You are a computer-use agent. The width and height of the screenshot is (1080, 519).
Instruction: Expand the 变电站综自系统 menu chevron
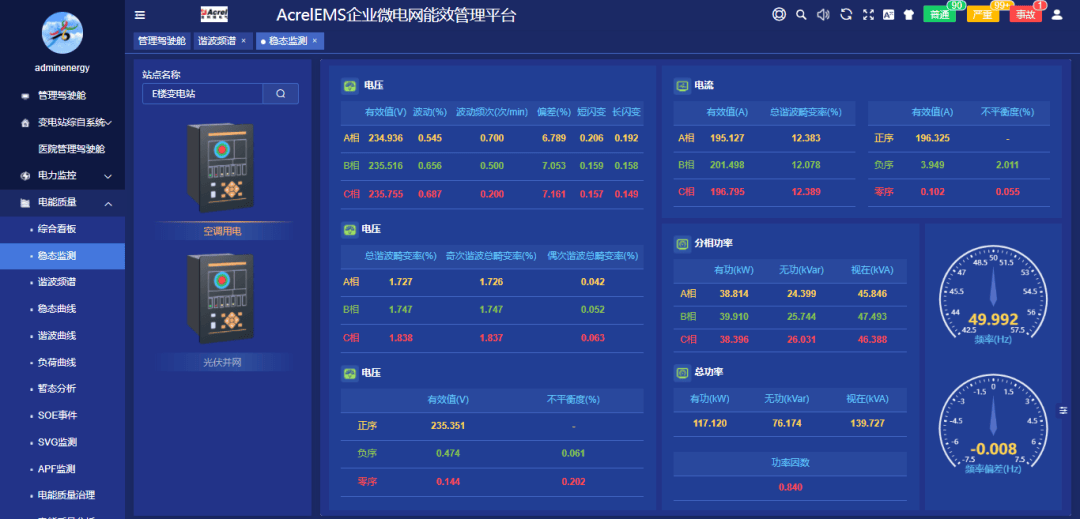click(109, 123)
